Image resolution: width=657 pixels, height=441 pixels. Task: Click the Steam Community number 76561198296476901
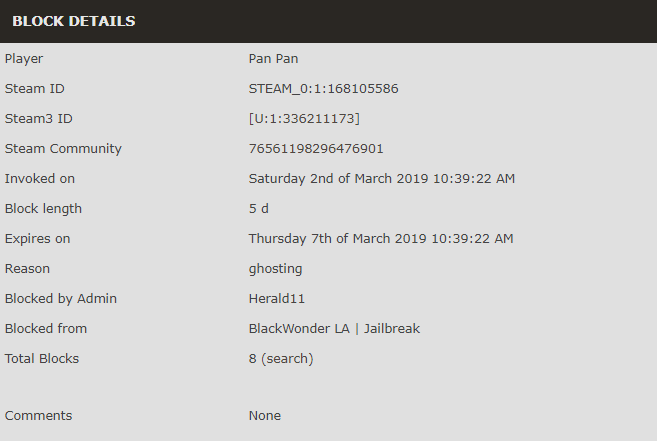point(316,149)
